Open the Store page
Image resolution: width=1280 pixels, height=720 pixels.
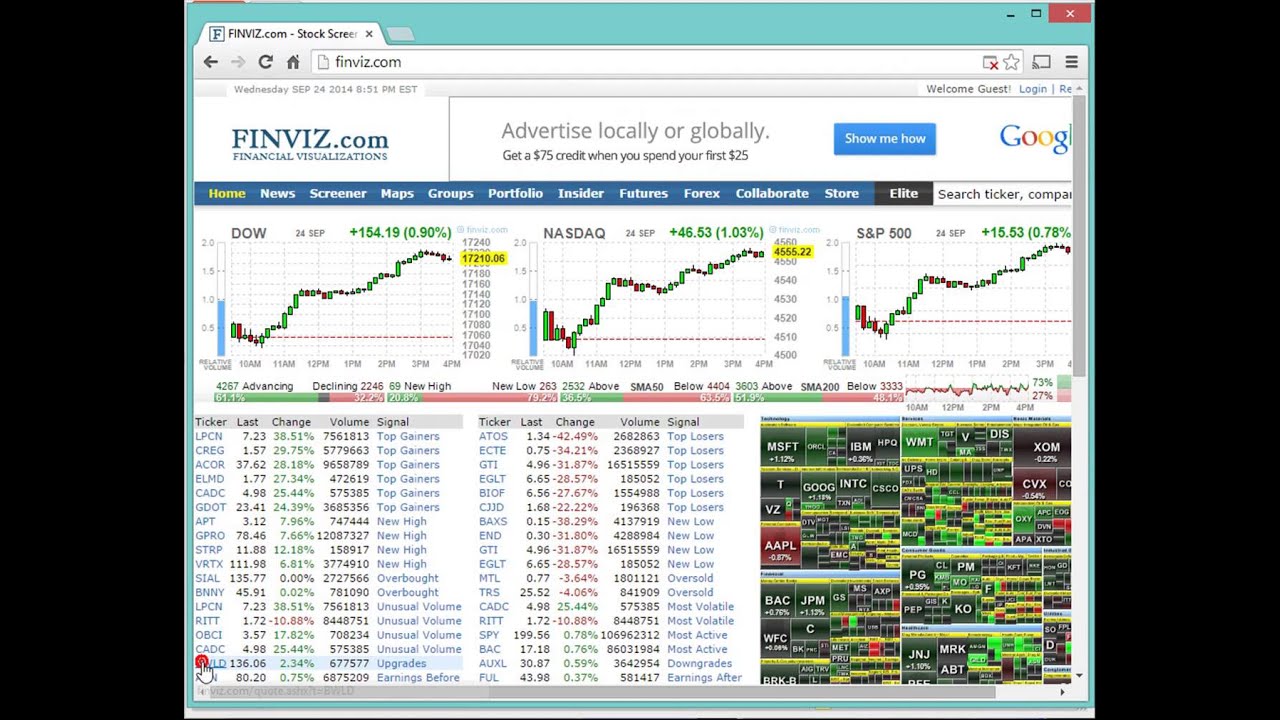pyautogui.click(x=841, y=193)
